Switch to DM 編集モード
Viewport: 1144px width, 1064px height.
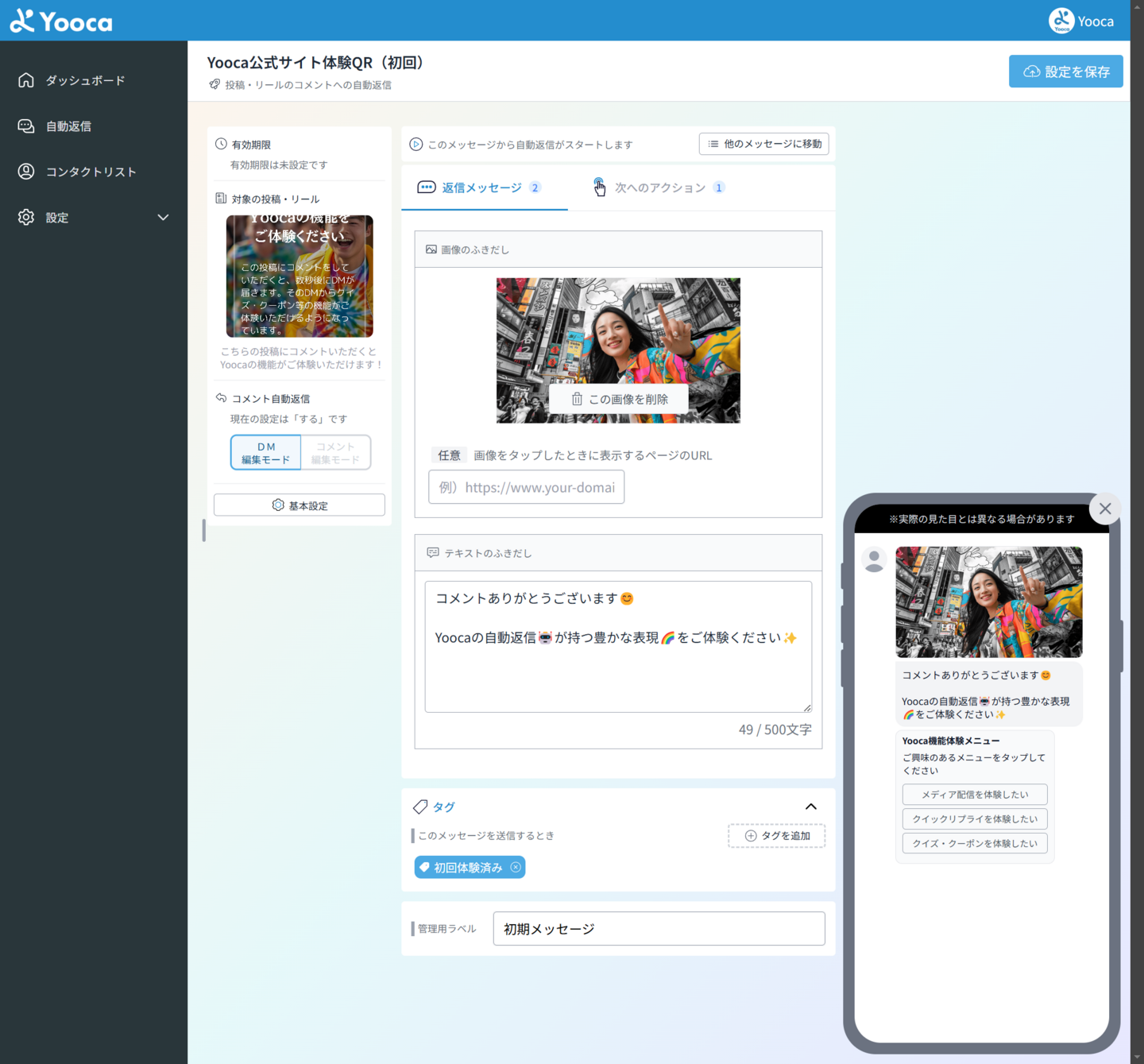pos(266,453)
